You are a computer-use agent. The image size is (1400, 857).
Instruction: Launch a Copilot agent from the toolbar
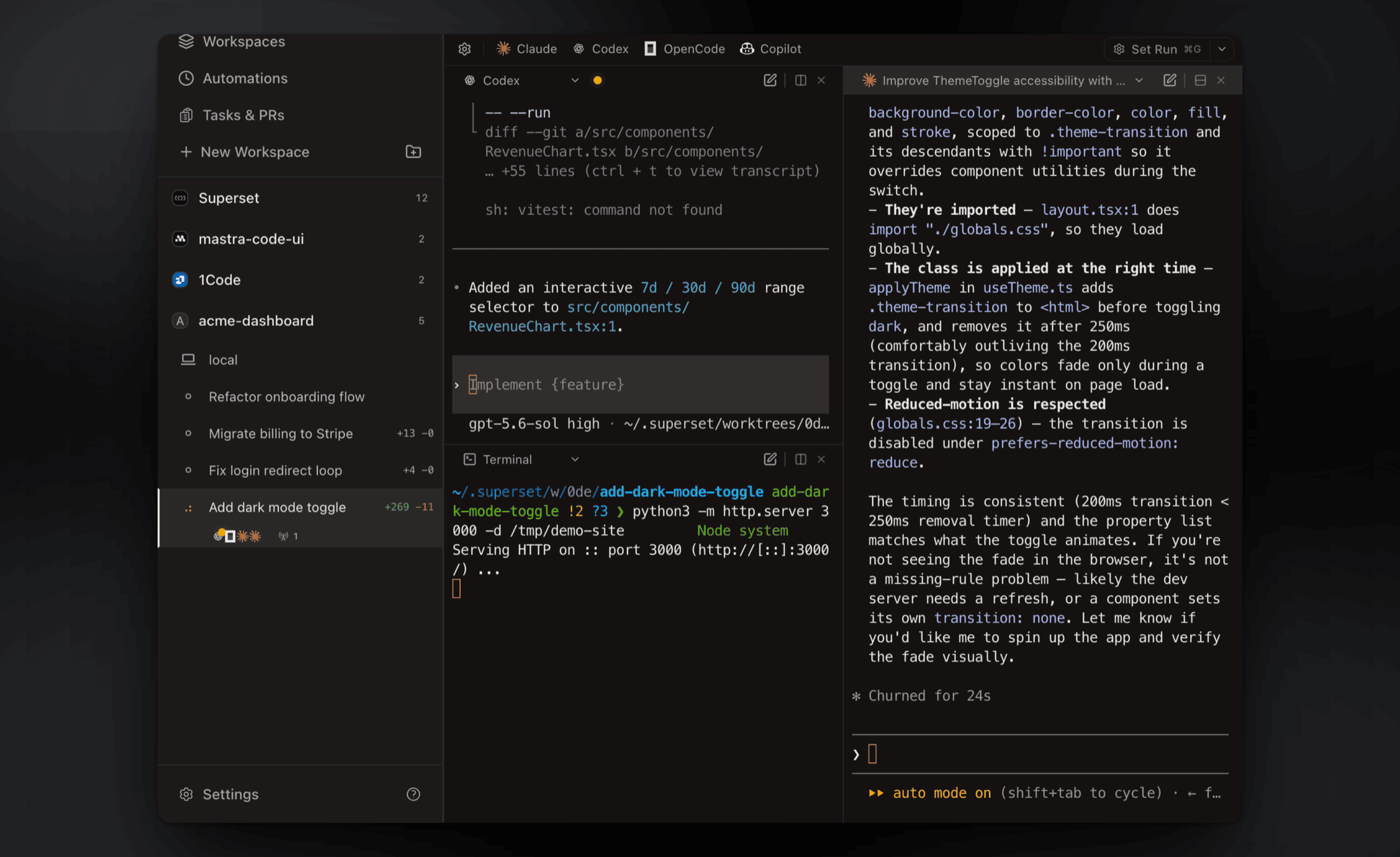tap(771, 49)
